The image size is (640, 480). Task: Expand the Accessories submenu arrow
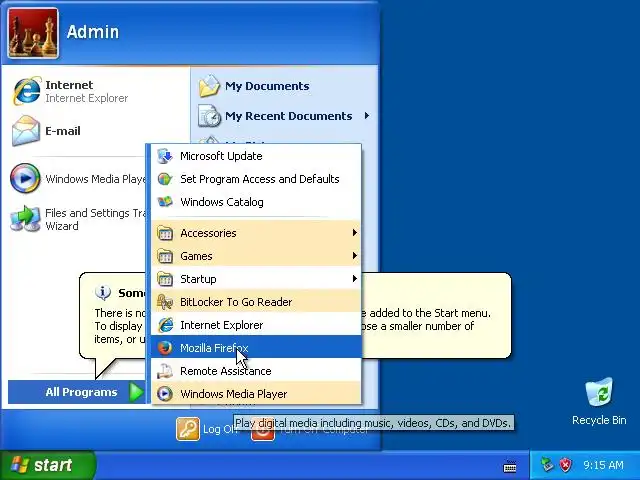(354, 233)
